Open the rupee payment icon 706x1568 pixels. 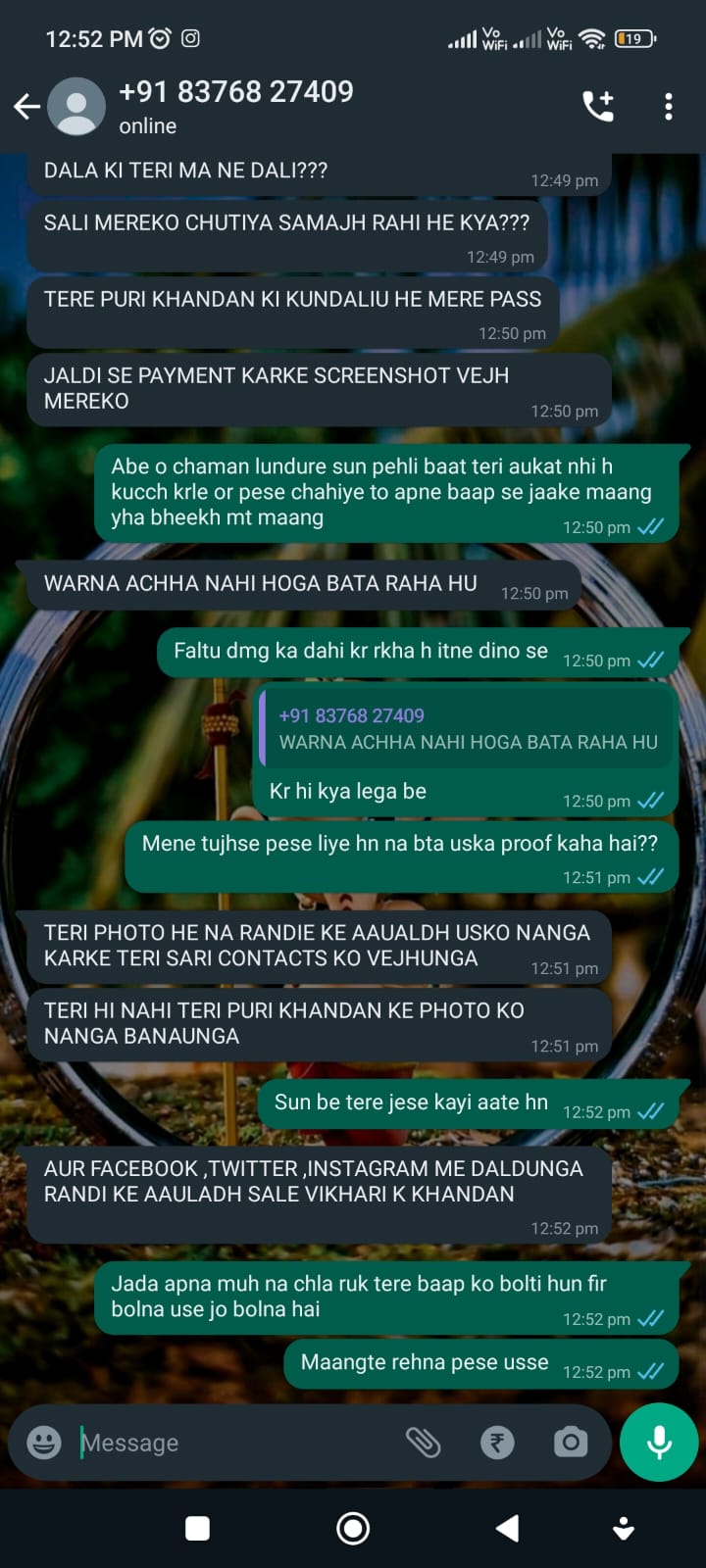click(497, 1443)
